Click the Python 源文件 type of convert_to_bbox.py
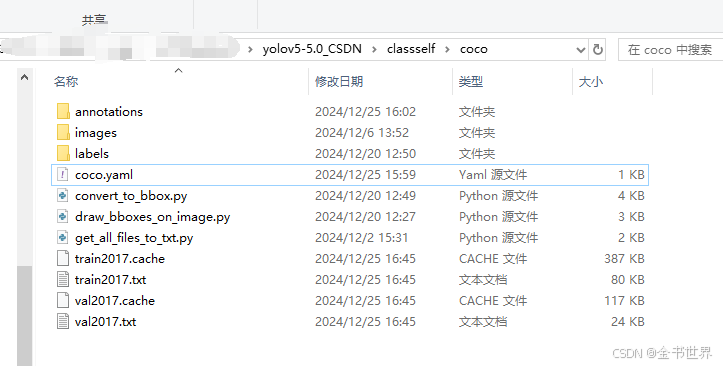This screenshot has width=723, height=366. coord(498,196)
